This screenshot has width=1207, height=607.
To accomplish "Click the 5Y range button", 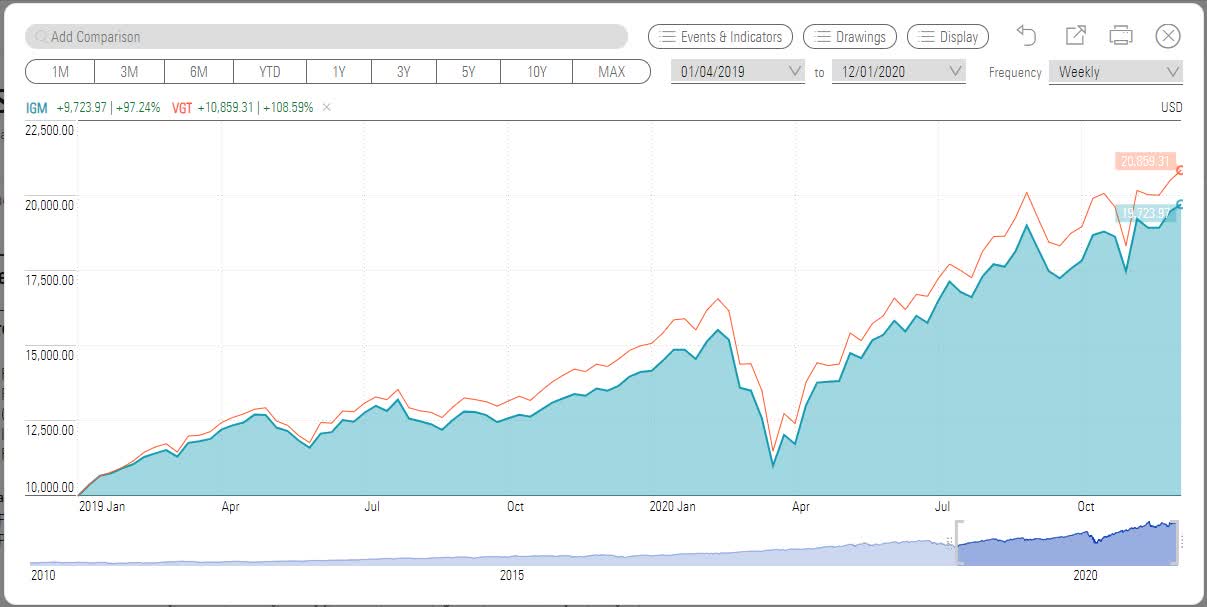I will (468, 71).
